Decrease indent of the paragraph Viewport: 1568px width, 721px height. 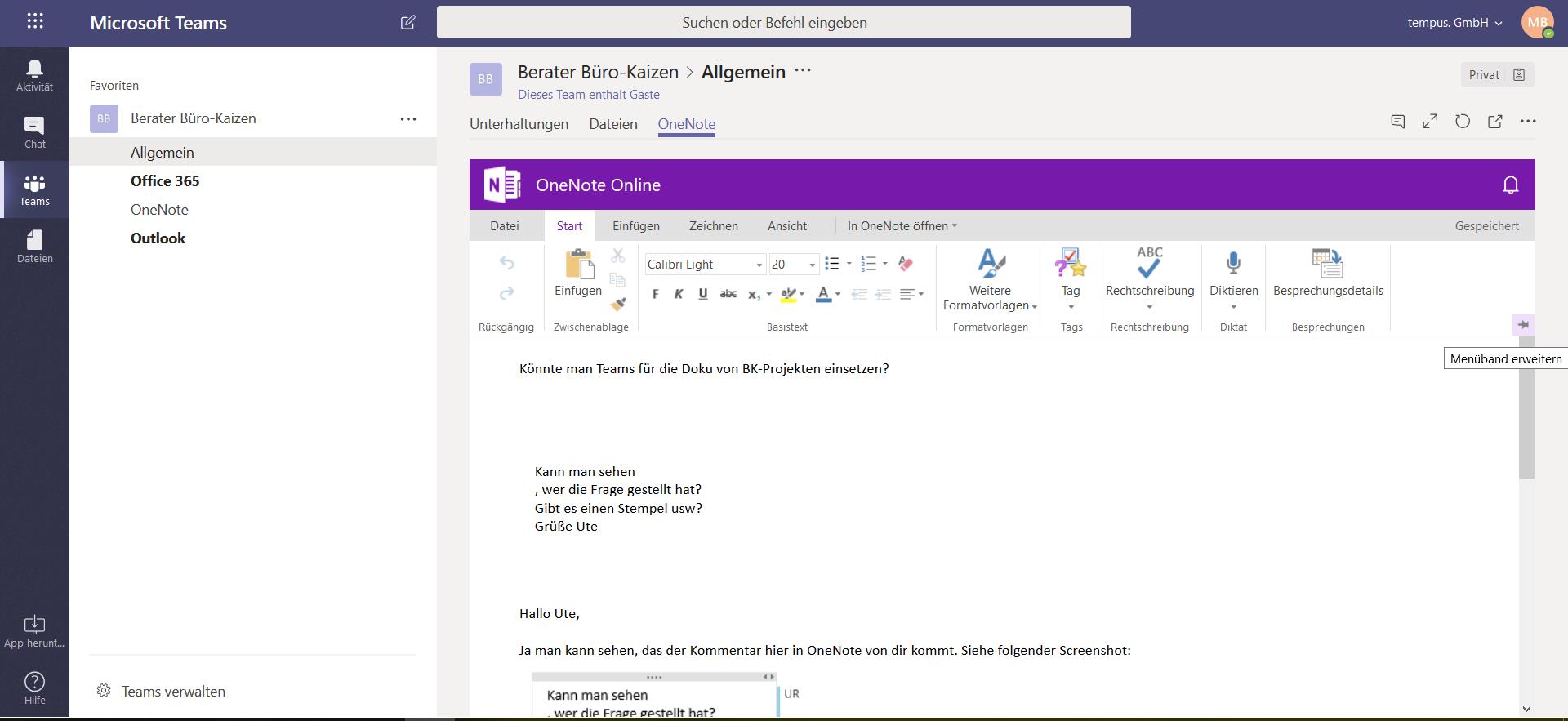(x=859, y=294)
